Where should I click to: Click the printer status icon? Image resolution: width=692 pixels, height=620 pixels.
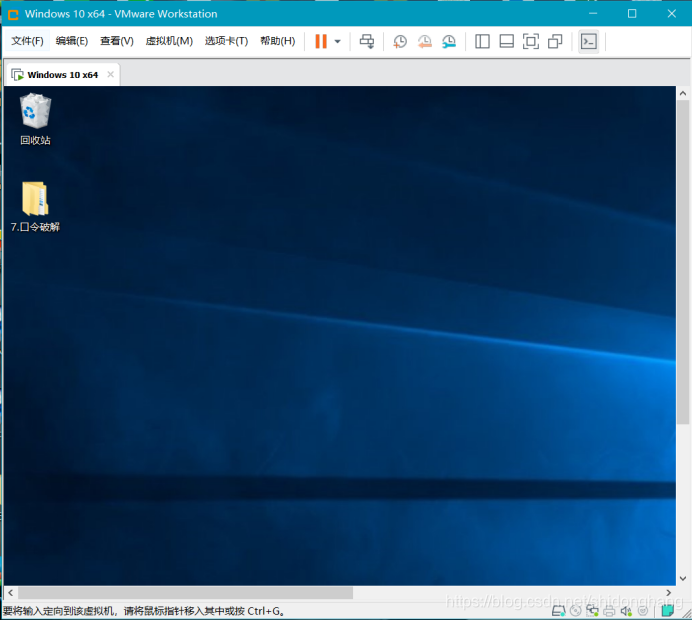coord(609,611)
